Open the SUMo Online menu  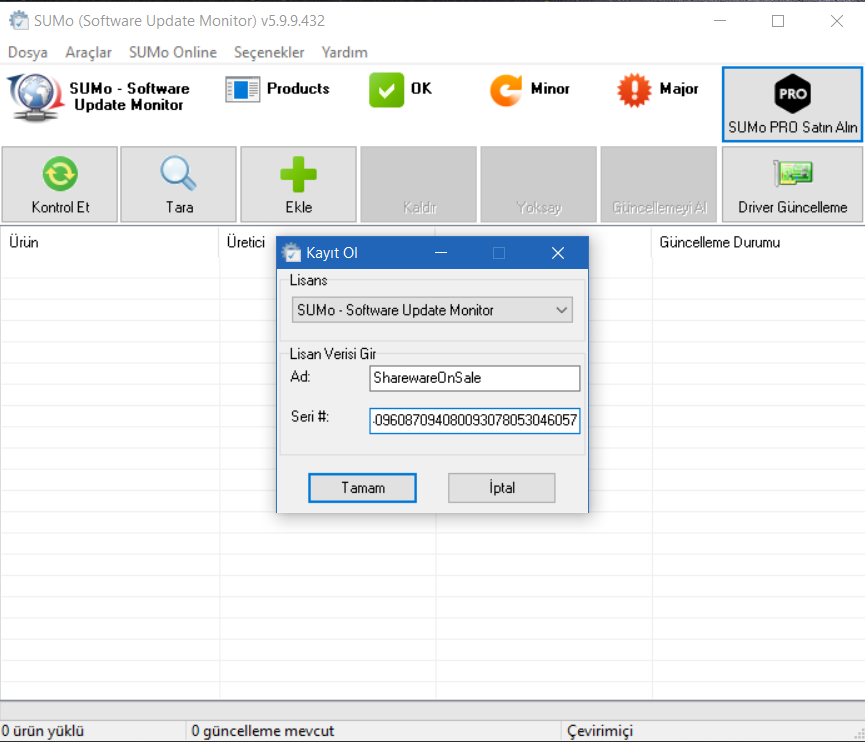pyautogui.click(x=173, y=52)
